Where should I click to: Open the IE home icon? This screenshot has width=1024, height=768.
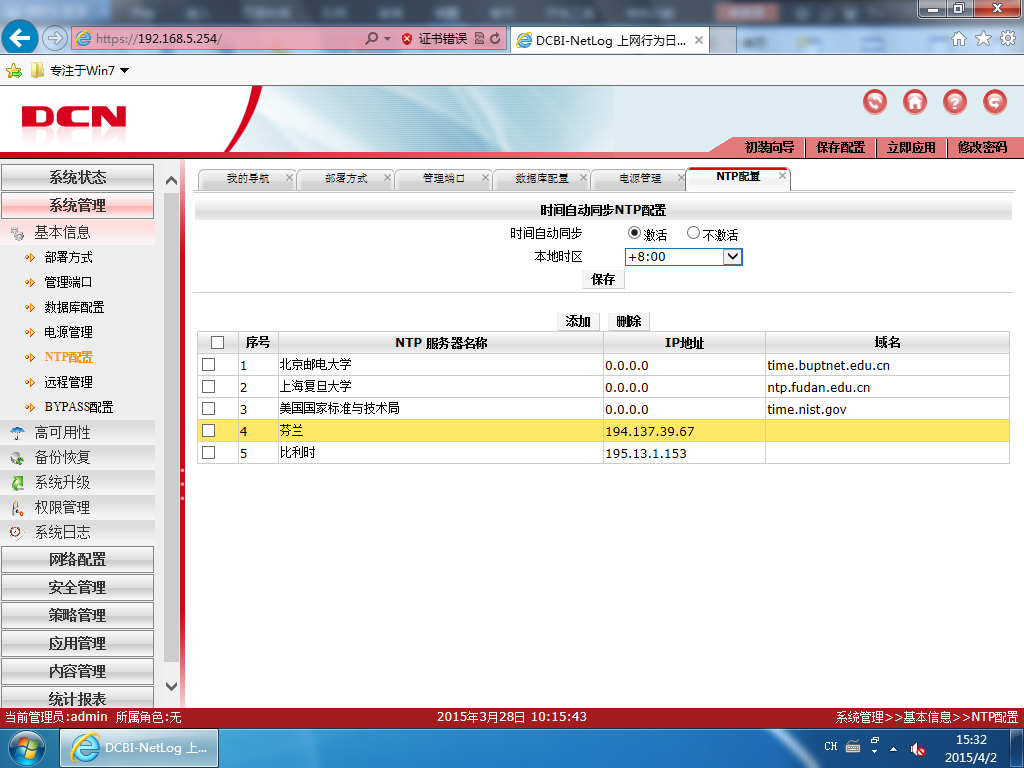click(959, 39)
